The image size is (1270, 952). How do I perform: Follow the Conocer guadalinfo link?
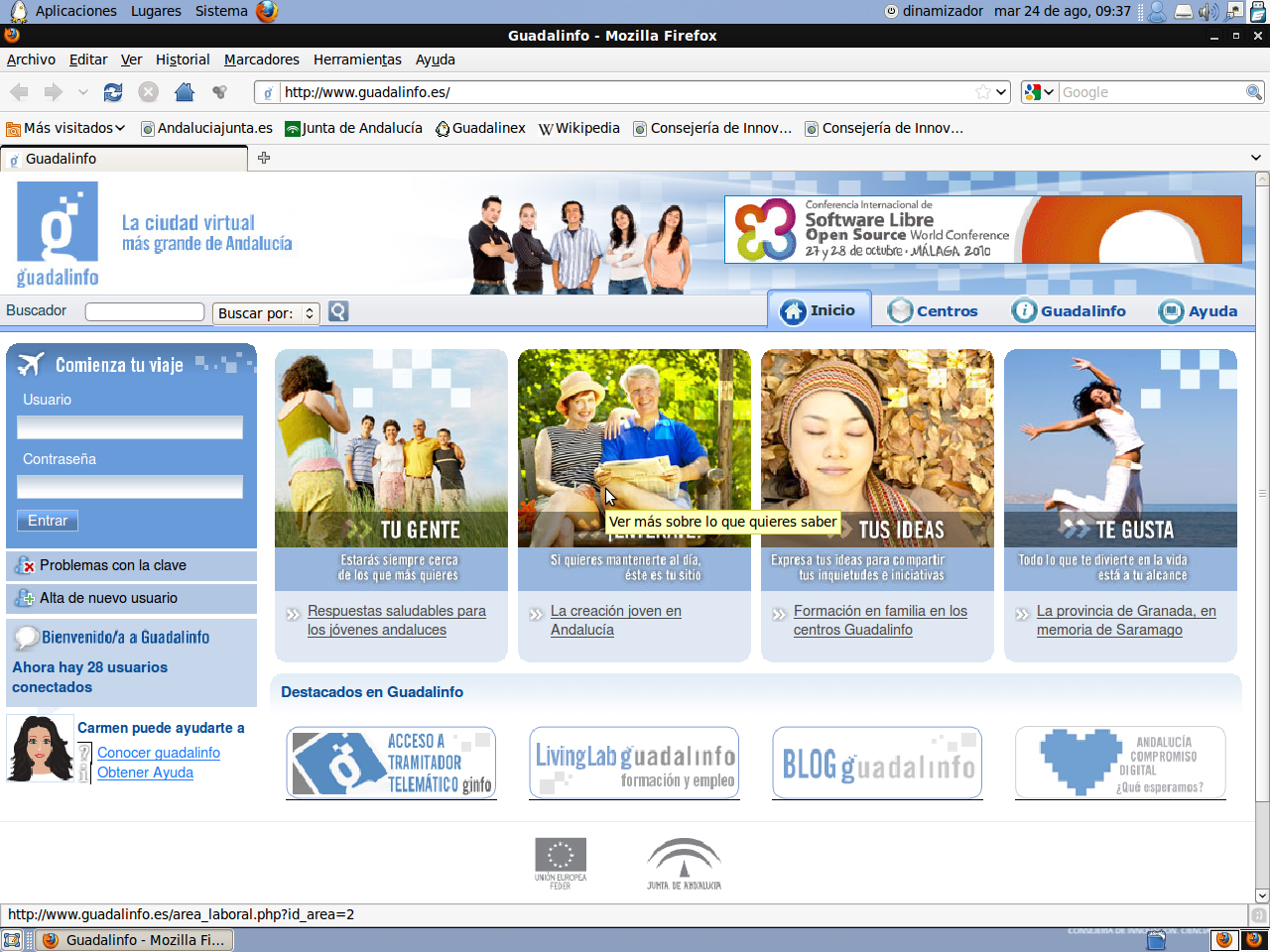[159, 753]
